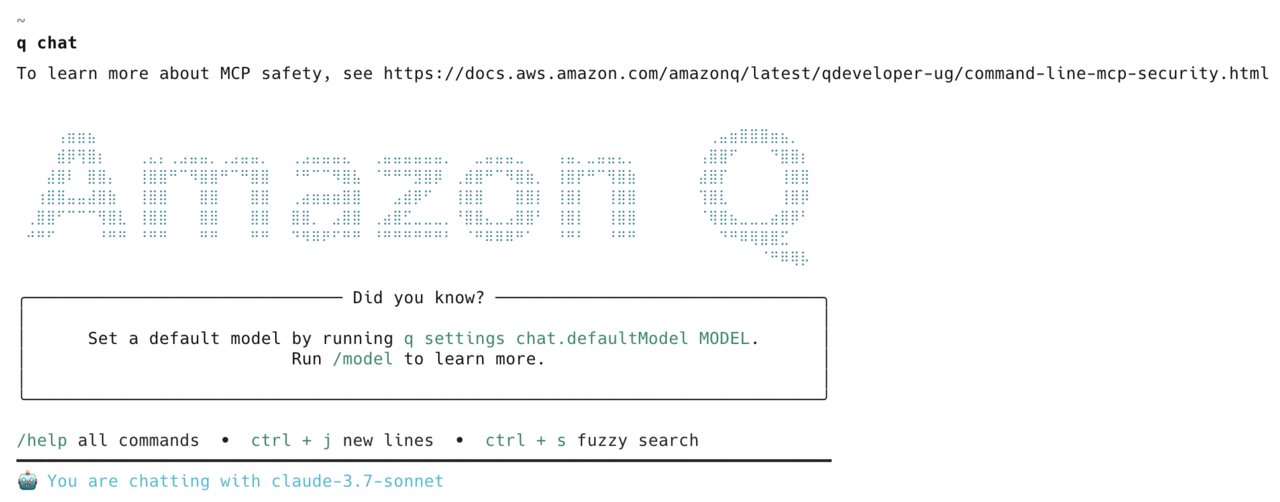1280x502 pixels.
Task: Click the claude-3.7-sonnet model name
Action: point(357,481)
